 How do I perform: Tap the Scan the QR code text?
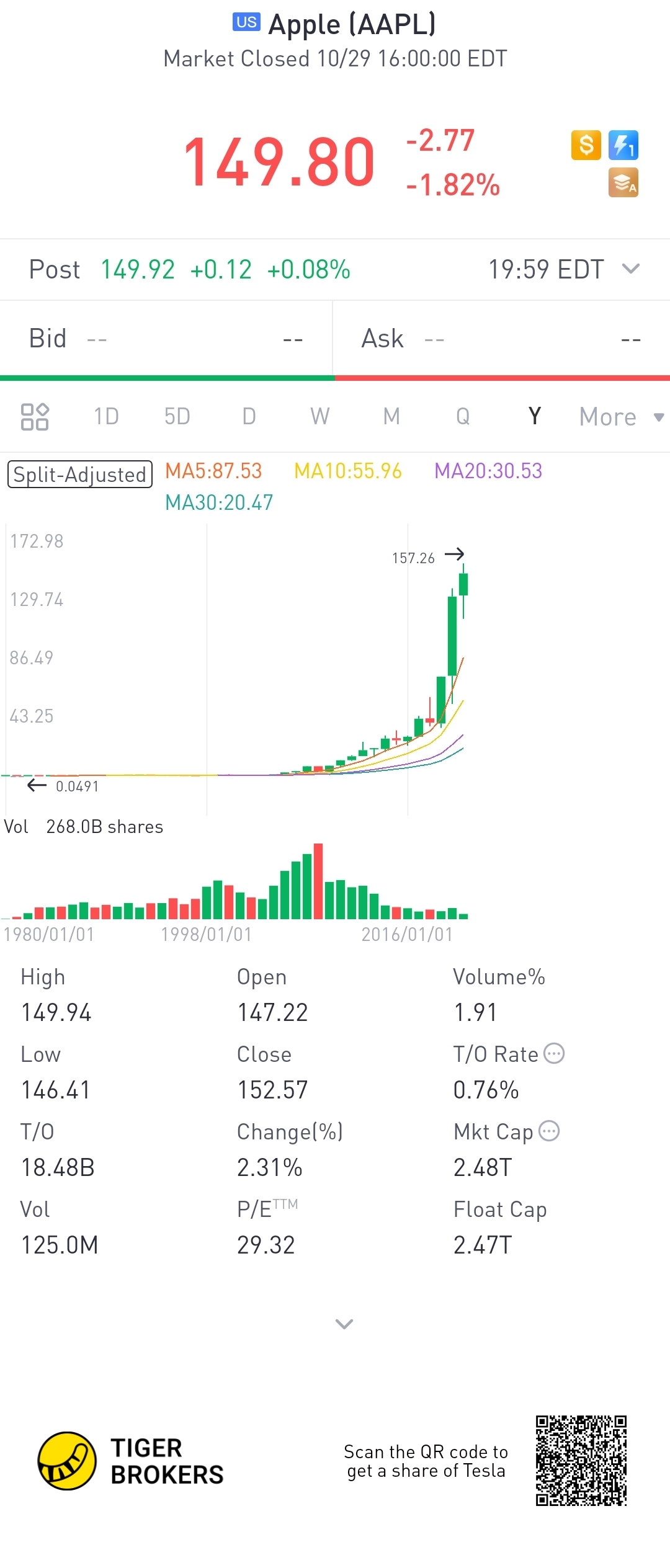[426, 1461]
